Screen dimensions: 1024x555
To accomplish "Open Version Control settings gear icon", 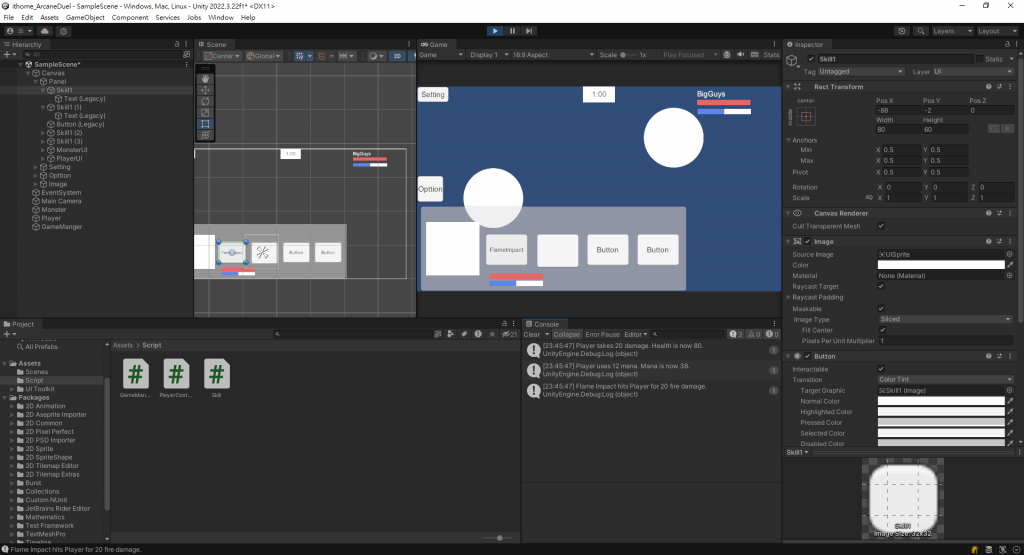I will [x=63, y=31].
